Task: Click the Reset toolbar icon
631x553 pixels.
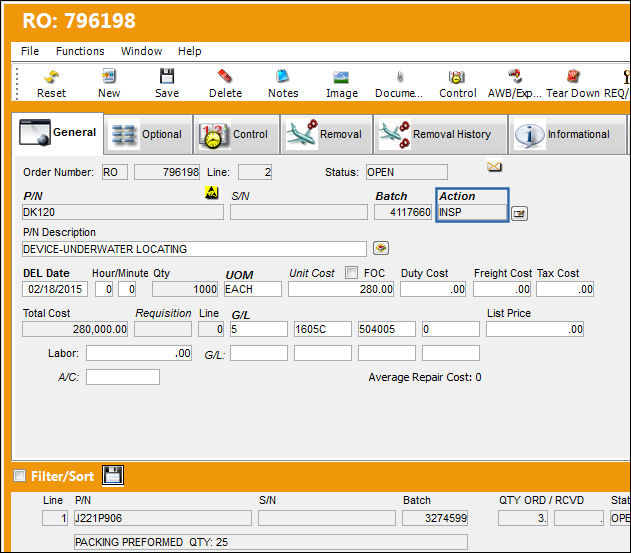Action: pos(51,84)
